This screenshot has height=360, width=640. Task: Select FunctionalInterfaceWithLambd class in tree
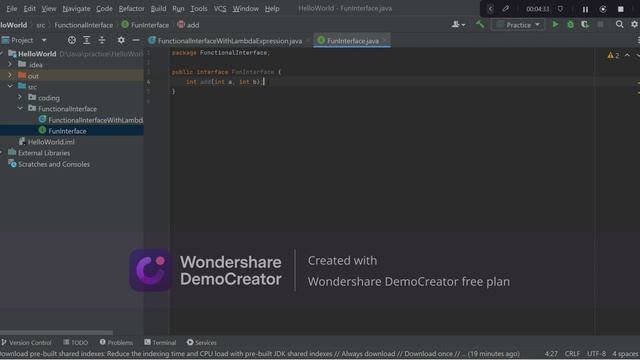click(x=90, y=120)
